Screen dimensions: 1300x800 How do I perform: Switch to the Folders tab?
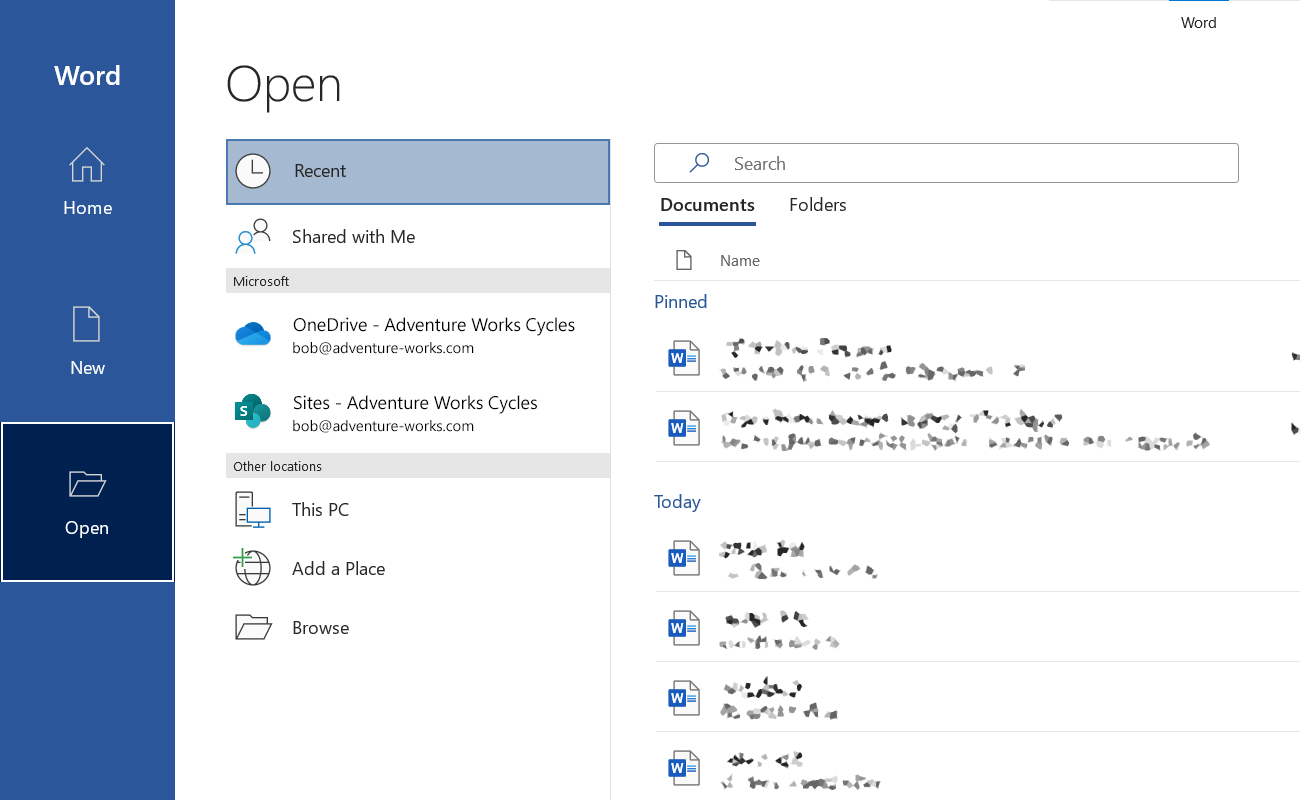pos(818,205)
